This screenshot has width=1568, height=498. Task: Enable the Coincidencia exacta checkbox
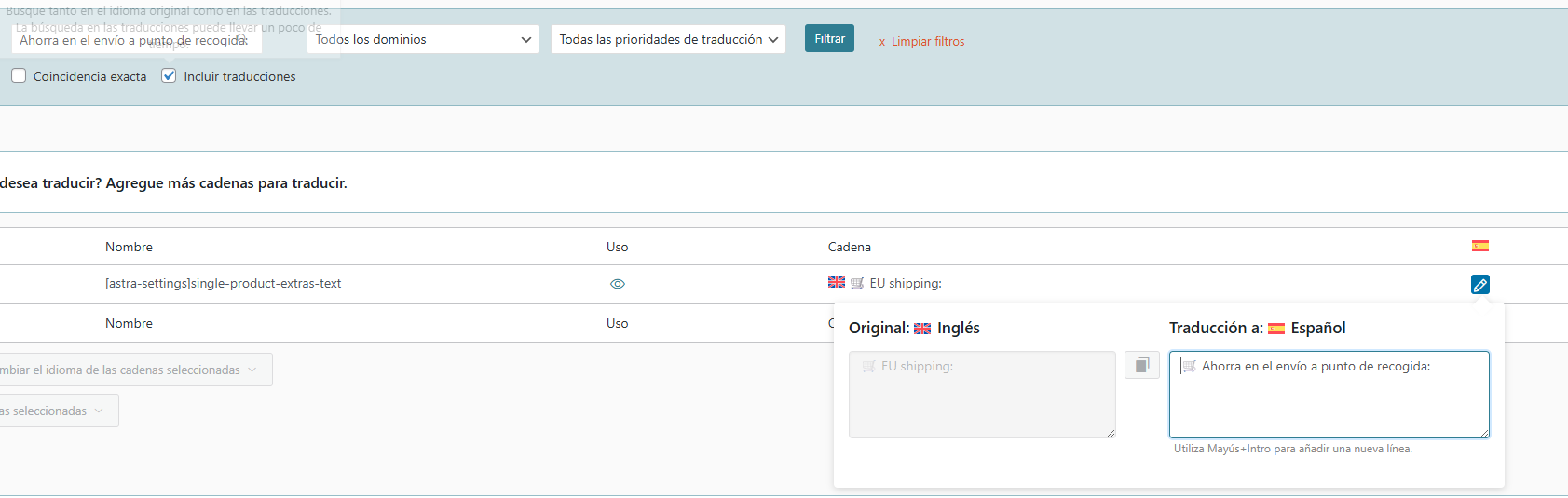[19, 76]
